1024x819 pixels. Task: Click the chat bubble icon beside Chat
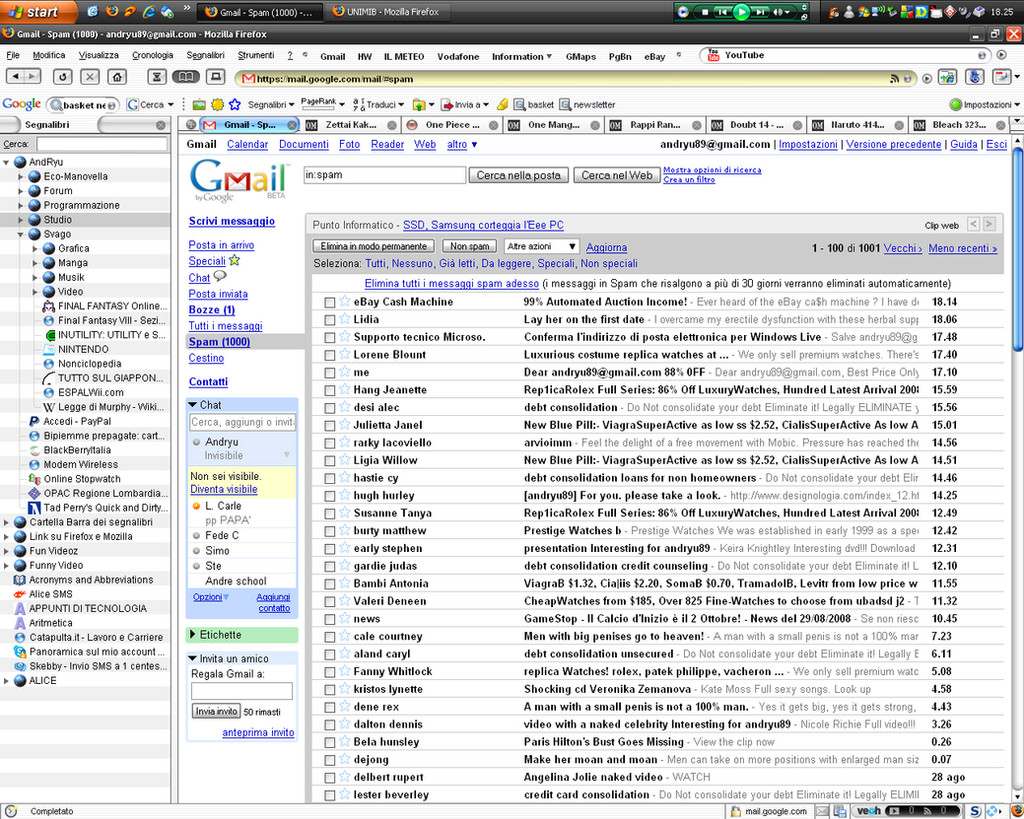point(220,276)
